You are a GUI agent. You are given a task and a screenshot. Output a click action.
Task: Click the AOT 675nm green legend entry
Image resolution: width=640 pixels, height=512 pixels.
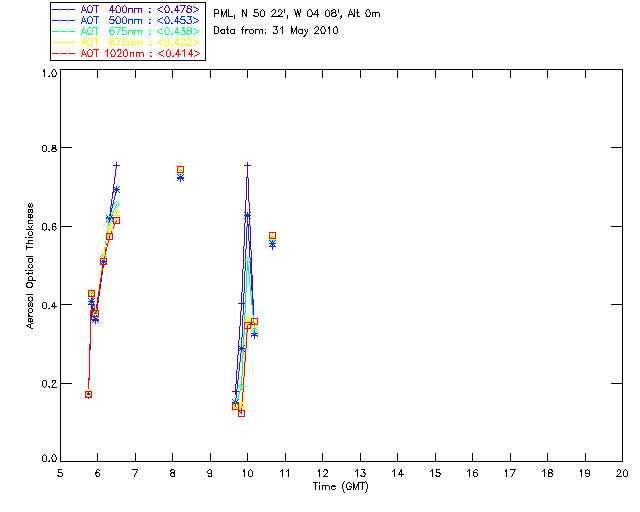click(x=127, y=31)
